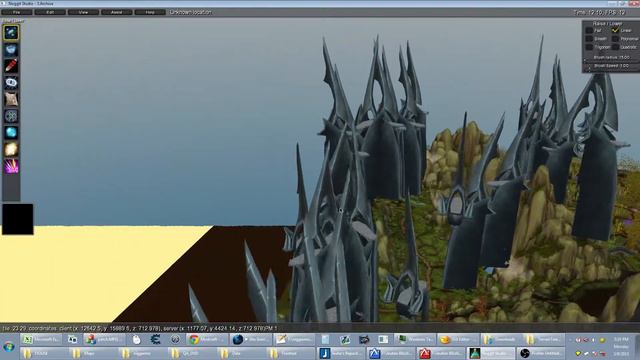Click the Unknown location label
Screen dimensions: 640x360
click(x=191, y=12)
